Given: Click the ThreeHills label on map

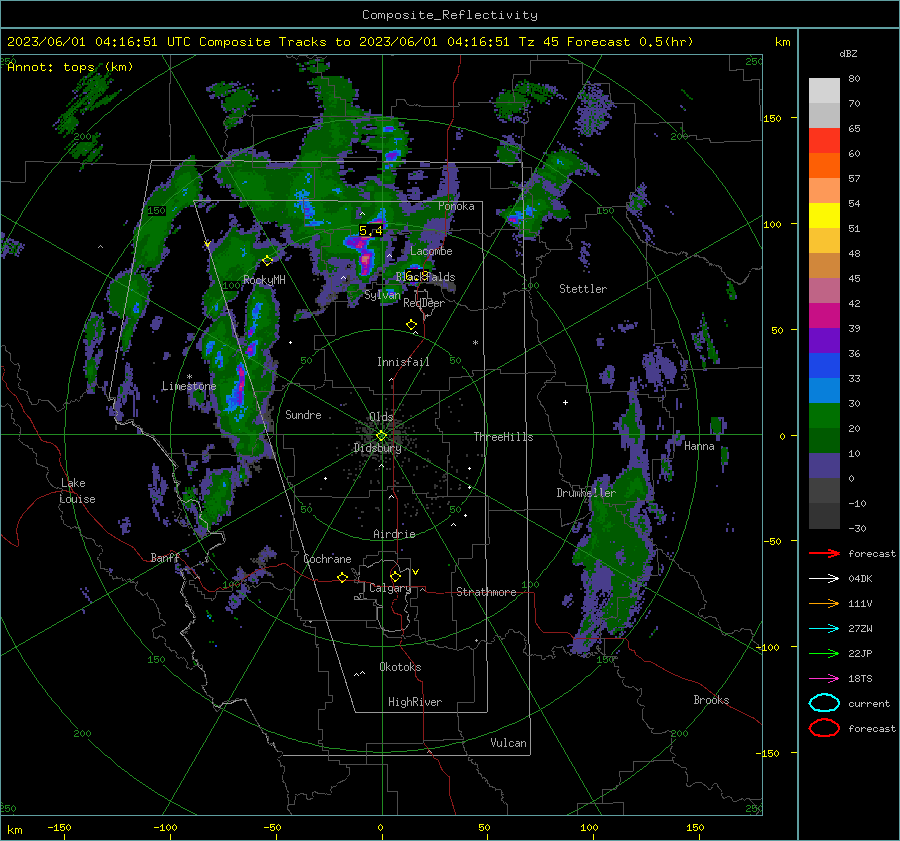Looking at the screenshot, I should [503, 437].
